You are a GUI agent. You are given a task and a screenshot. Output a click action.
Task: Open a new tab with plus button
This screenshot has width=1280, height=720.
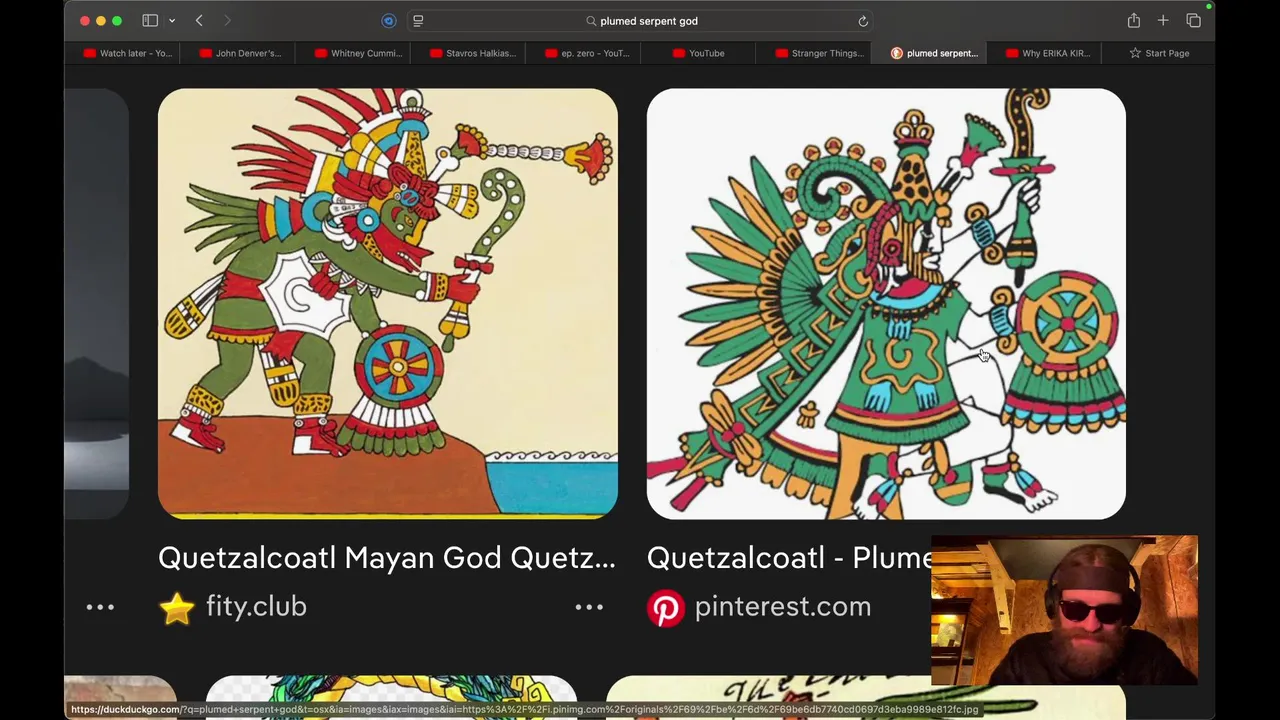tap(1163, 20)
